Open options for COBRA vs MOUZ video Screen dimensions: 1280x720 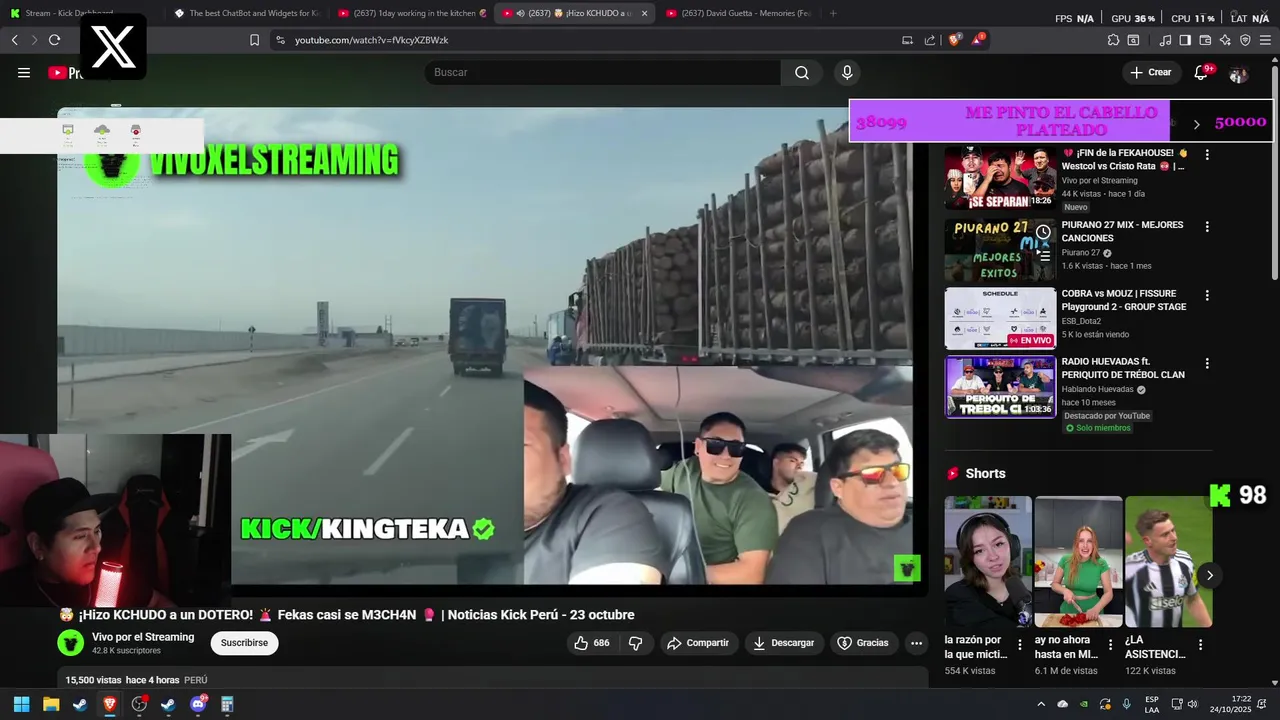coord(1207,296)
